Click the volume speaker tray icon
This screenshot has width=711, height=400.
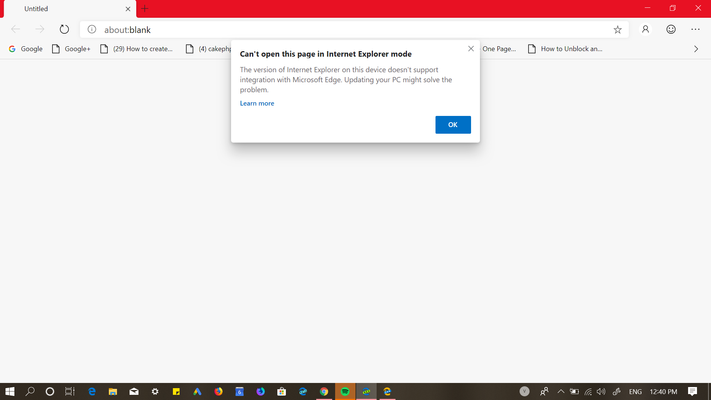601,391
